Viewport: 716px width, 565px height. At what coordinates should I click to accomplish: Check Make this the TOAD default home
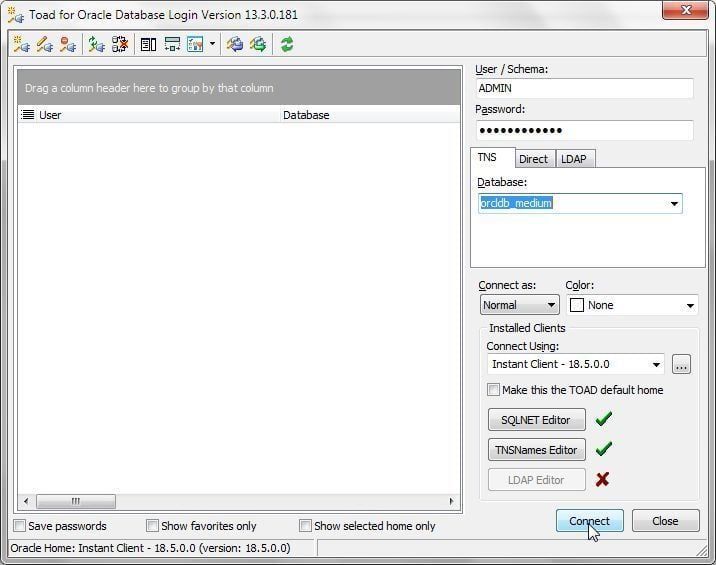[x=494, y=390]
